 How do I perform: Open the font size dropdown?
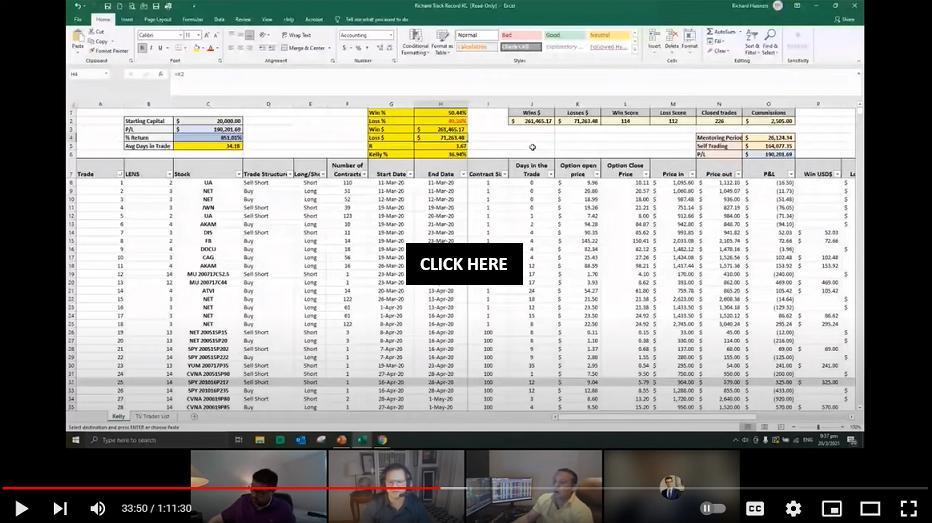tap(199, 36)
